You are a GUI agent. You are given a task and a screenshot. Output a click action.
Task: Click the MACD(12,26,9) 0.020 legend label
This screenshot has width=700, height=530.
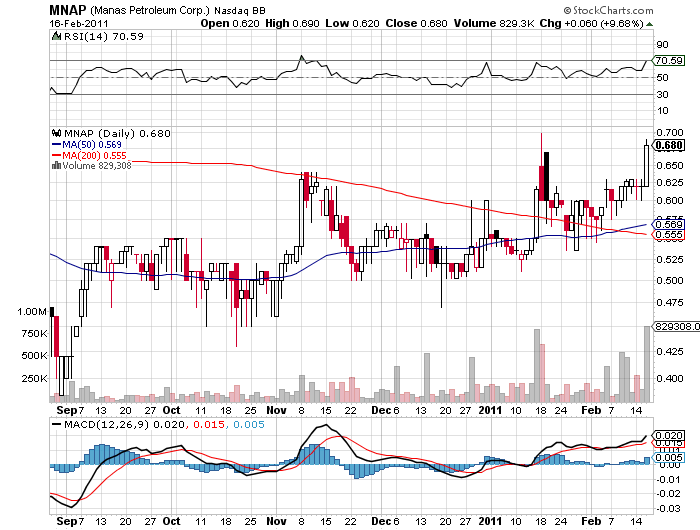(x=124, y=425)
